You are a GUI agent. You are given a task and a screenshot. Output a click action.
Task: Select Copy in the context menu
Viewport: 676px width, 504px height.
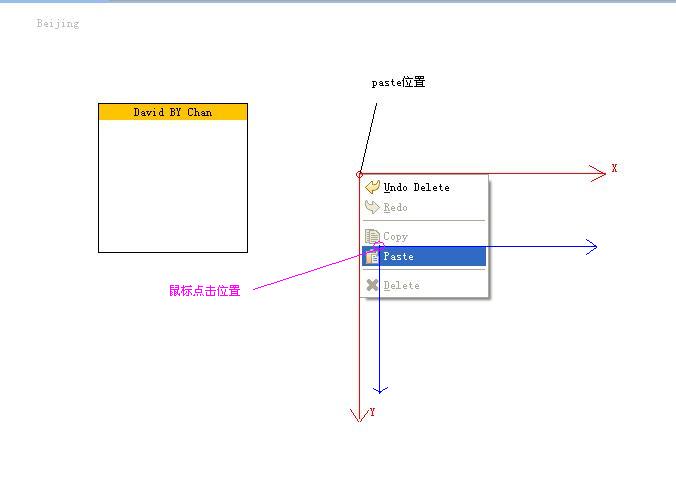(x=424, y=236)
